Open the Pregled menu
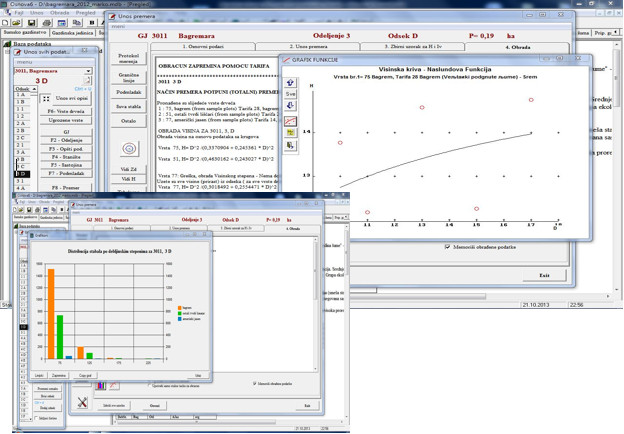624x434 pixels. pyautogui.click(x=86, y=13)
